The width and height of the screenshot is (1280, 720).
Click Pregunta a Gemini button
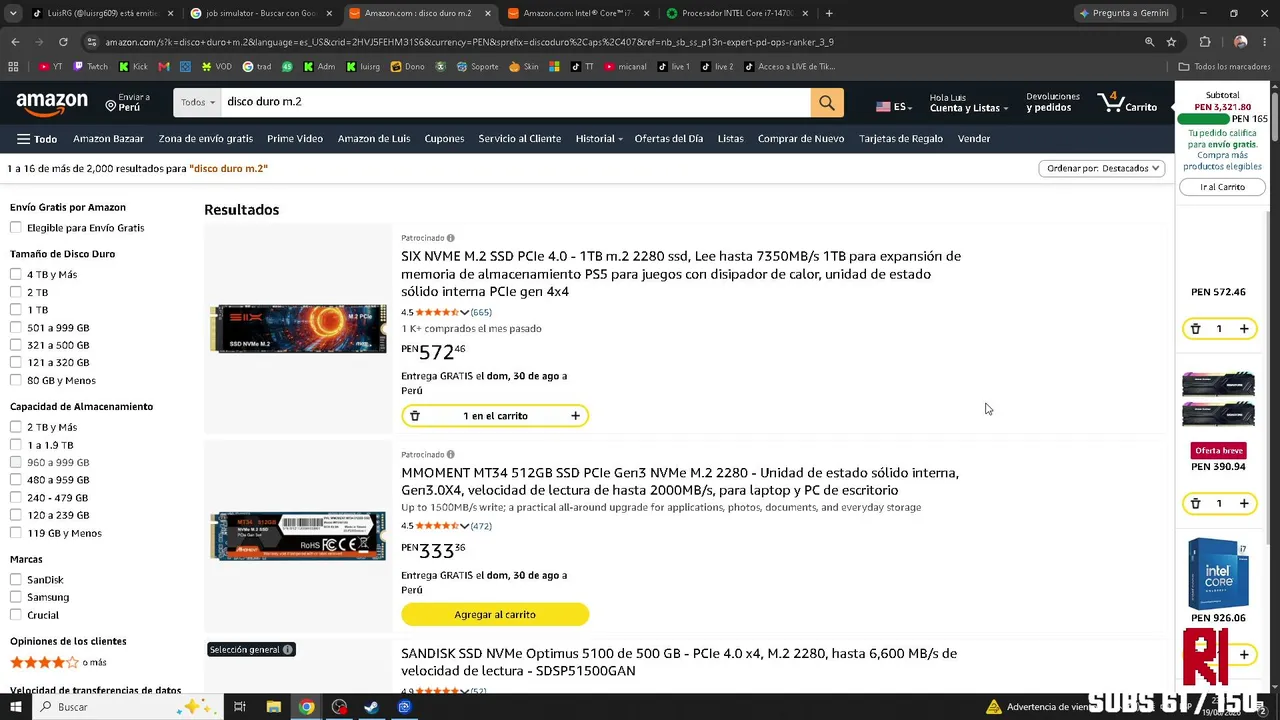[1123, 13]
